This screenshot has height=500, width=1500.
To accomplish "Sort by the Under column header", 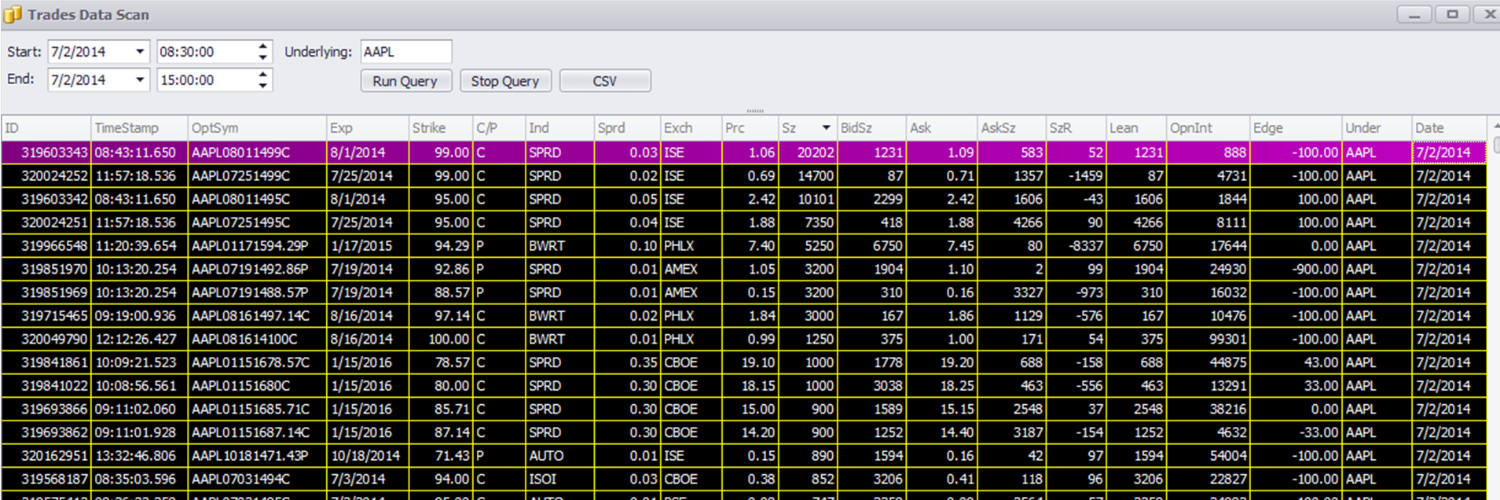I will 1376,128.
